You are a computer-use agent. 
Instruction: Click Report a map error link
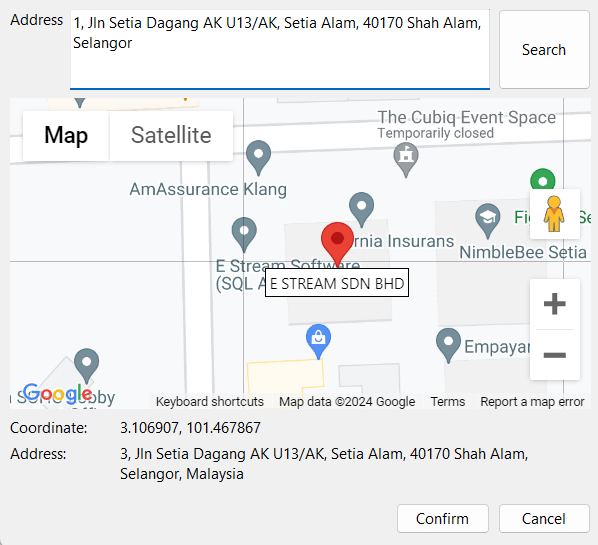(x=532, y=402)
